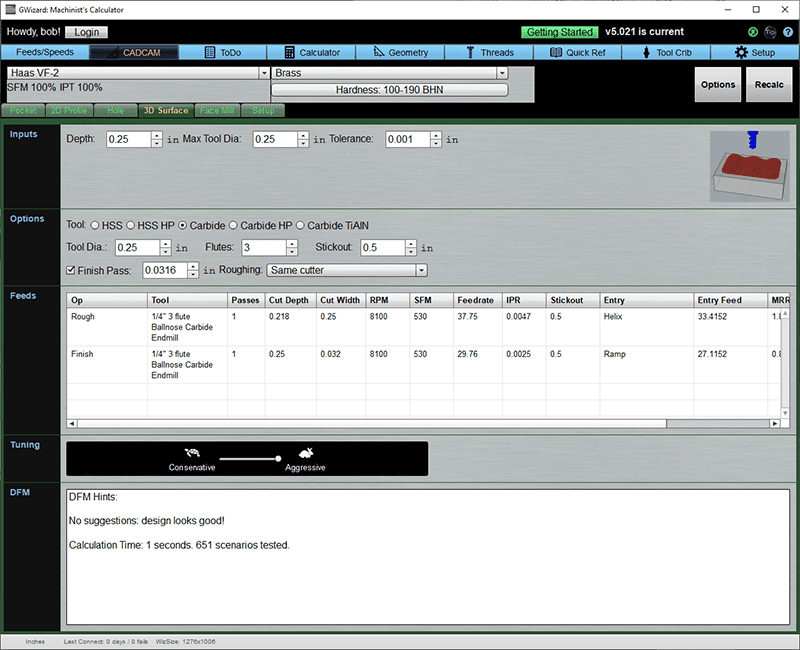
Task: Click the Tool Crib drill icon
Action: (645, 52)
